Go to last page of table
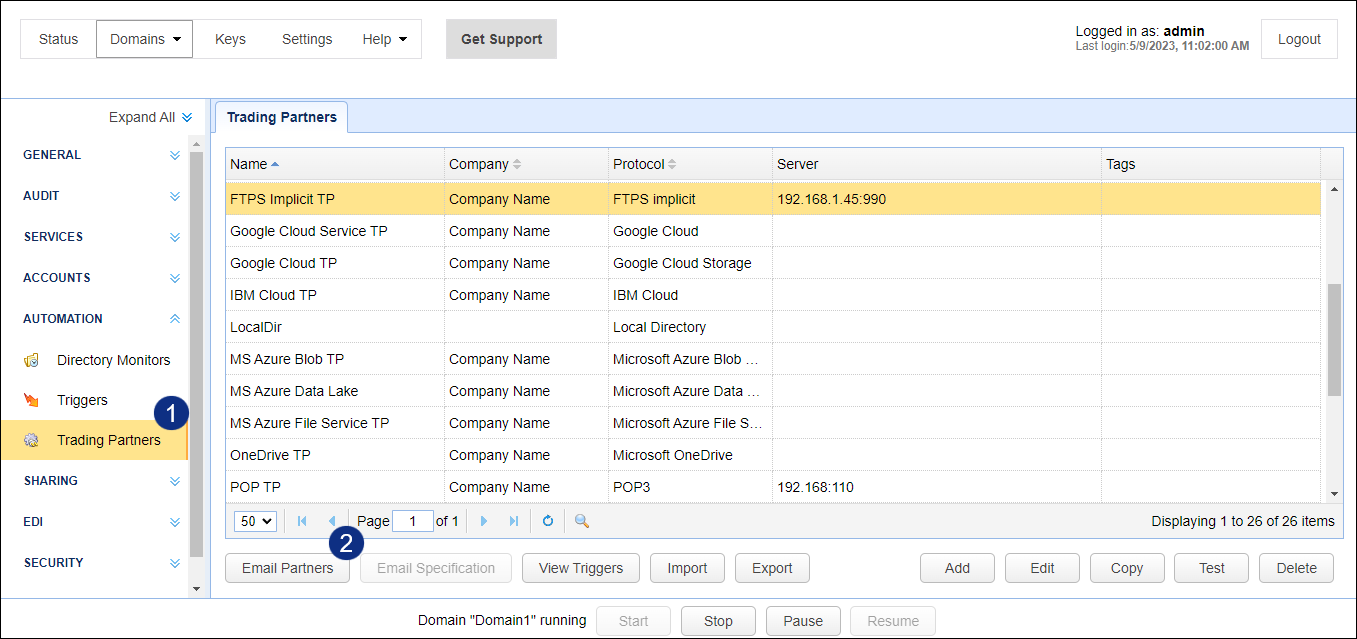1357x639 pixels. click(514, 521)
